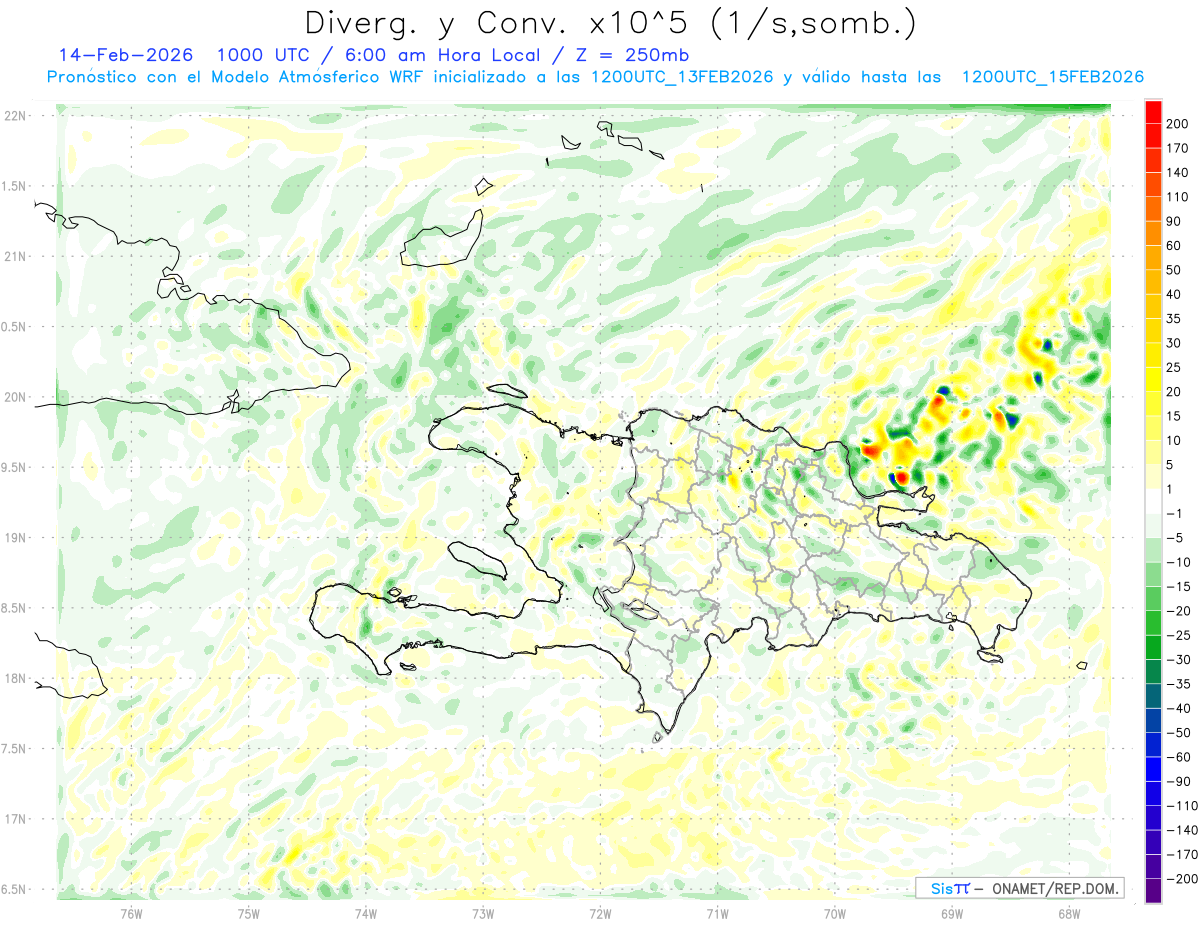Click the '-60' value on the color scale
This screenshot has width=1200, height=927.
1176,757
